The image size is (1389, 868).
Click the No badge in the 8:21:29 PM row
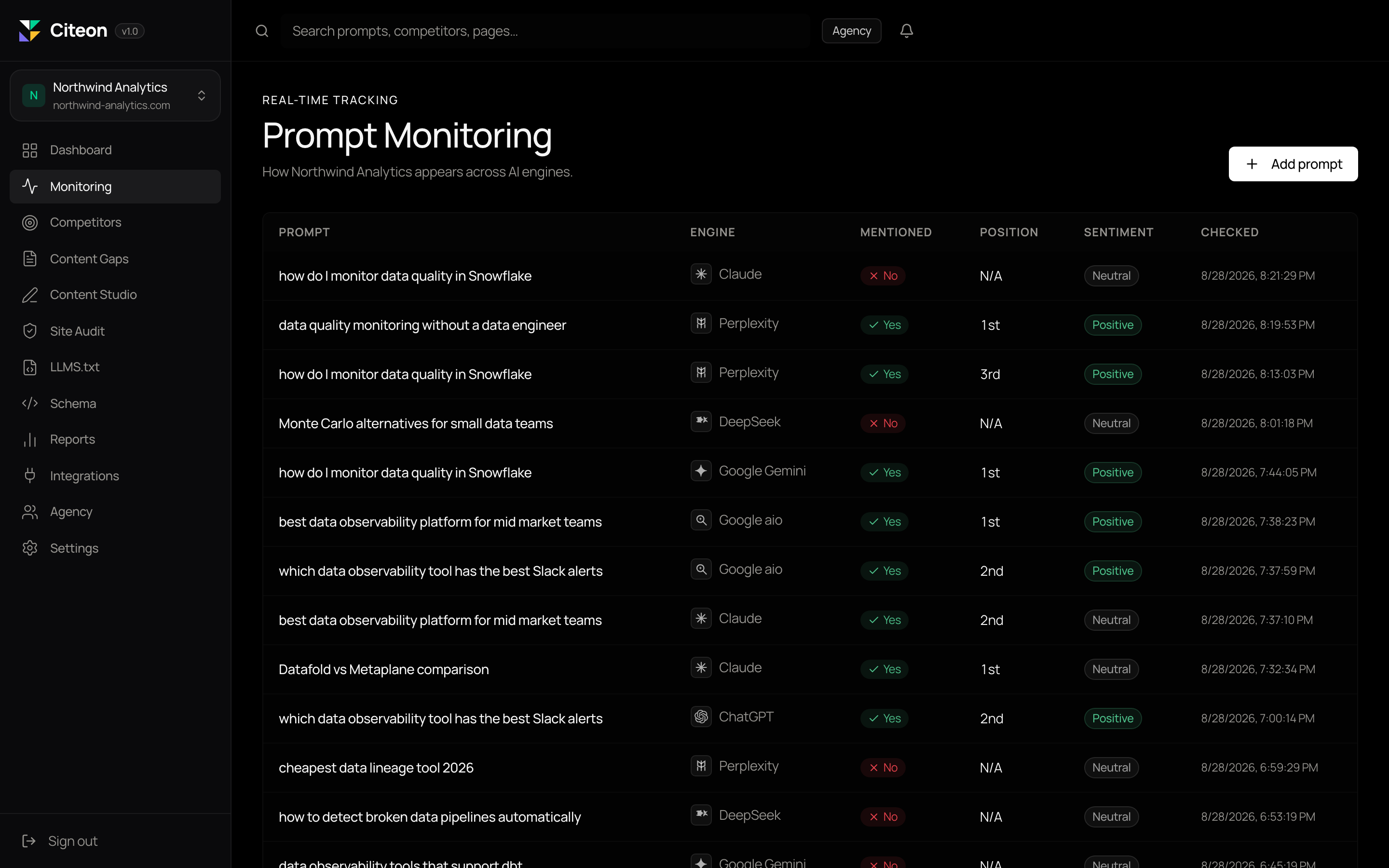(883, 276)
